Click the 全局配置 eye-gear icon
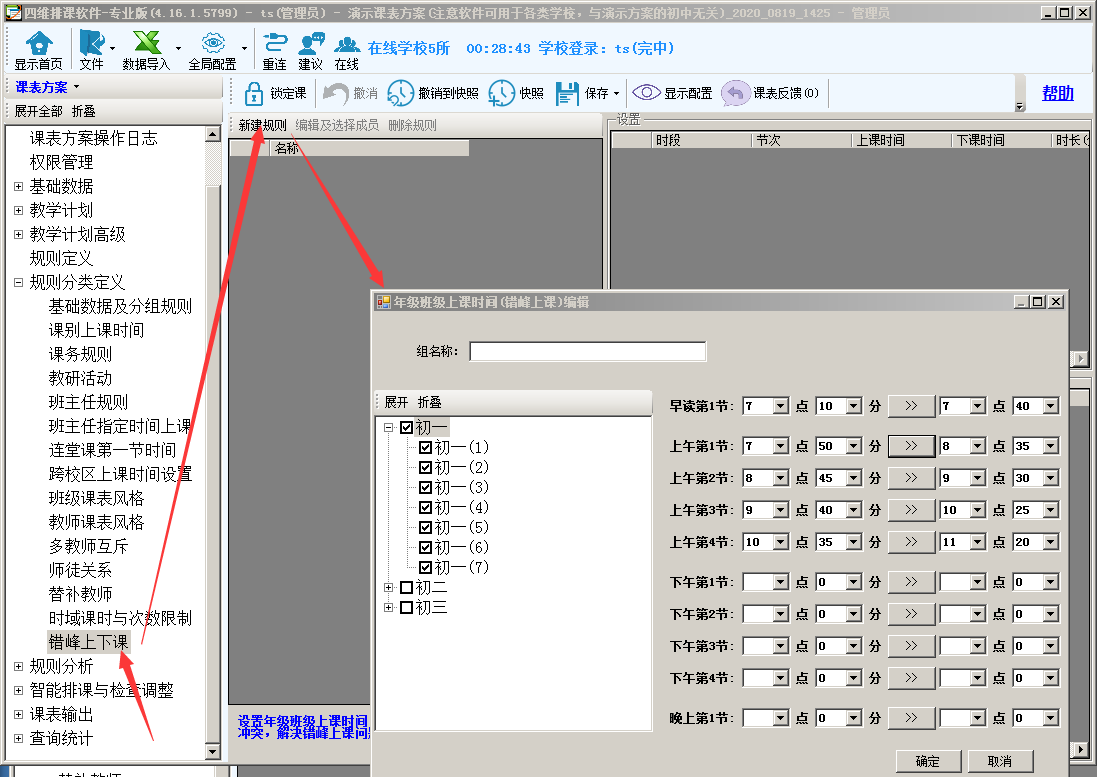The height and width of the screenshot is (777, 1097). (x=212, y=44)
